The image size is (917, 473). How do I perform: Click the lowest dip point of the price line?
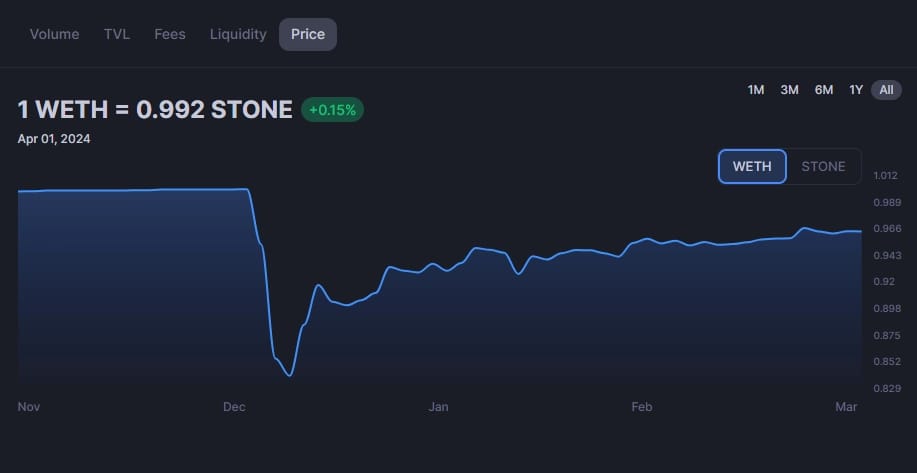(x=289, y=375)
